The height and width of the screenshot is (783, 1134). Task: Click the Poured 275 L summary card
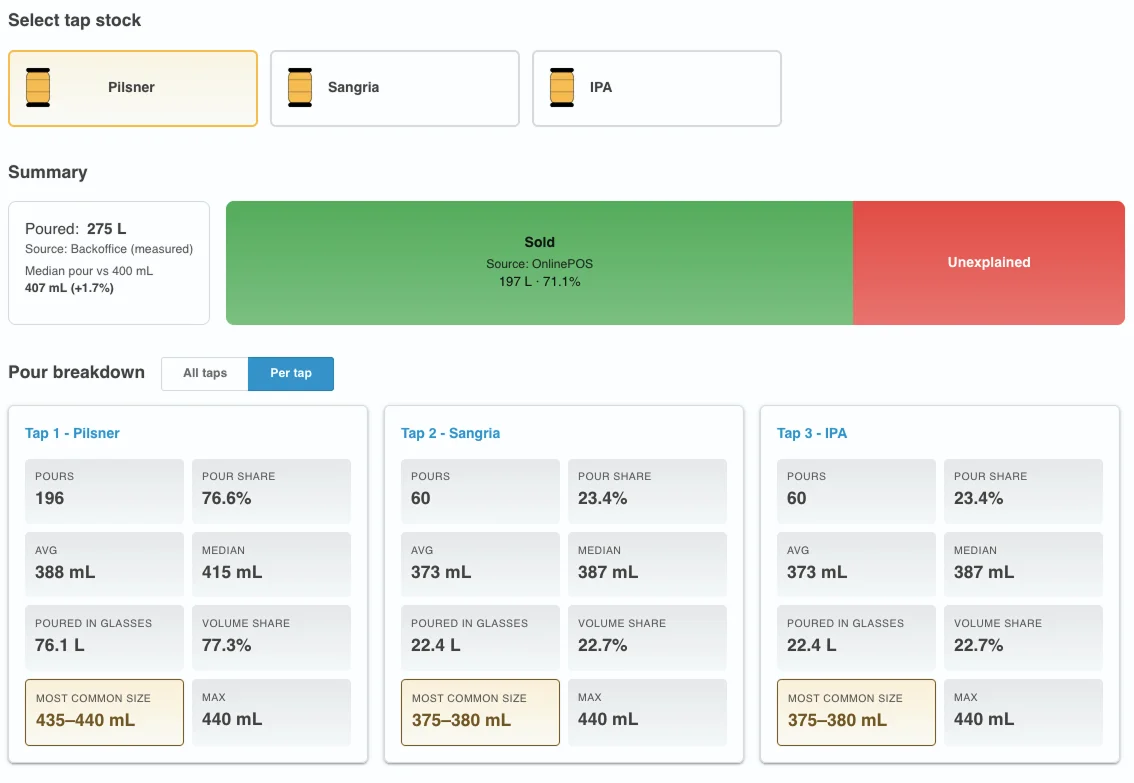(x=109, y=262)
